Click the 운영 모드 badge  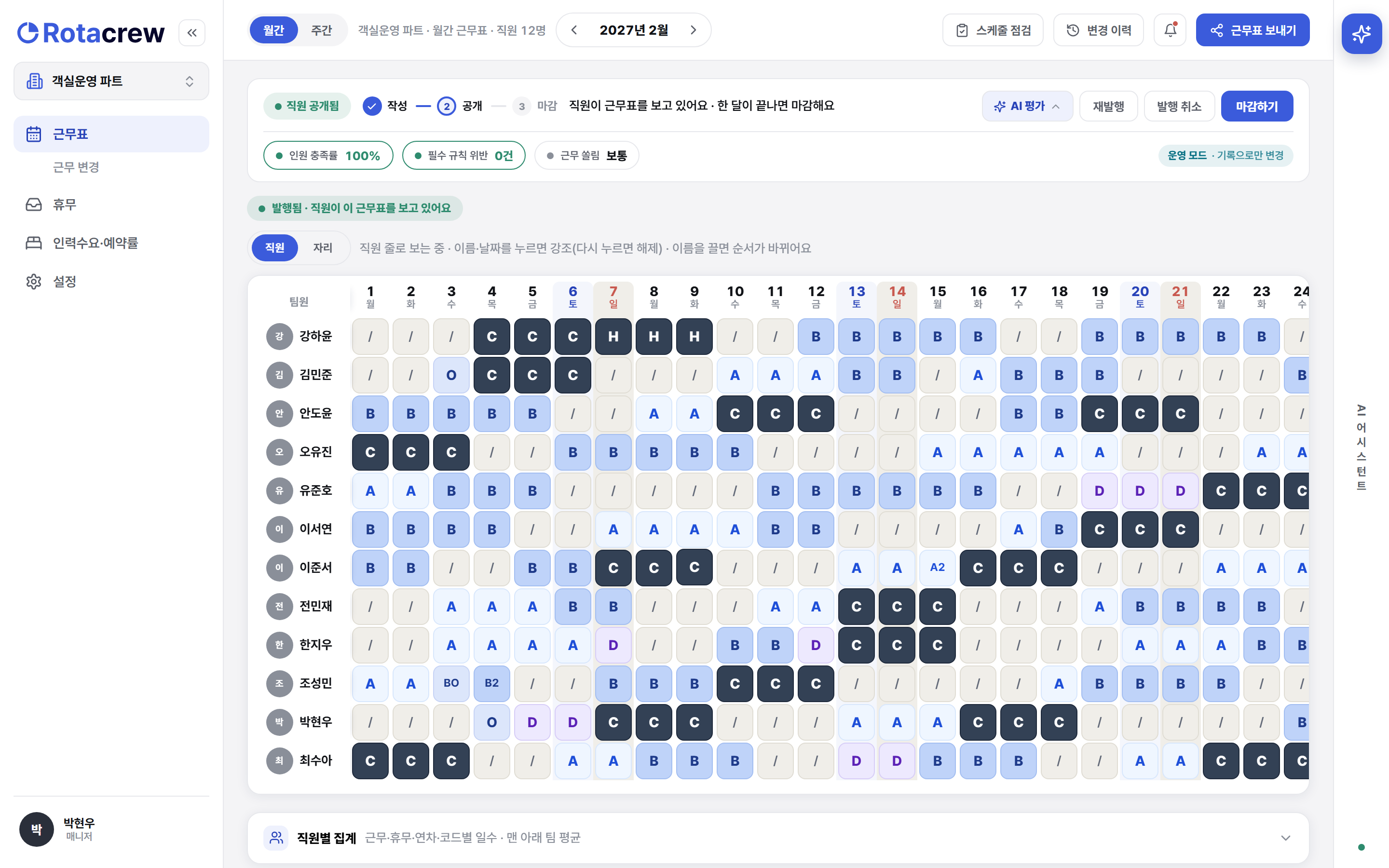coord(1226,156)
